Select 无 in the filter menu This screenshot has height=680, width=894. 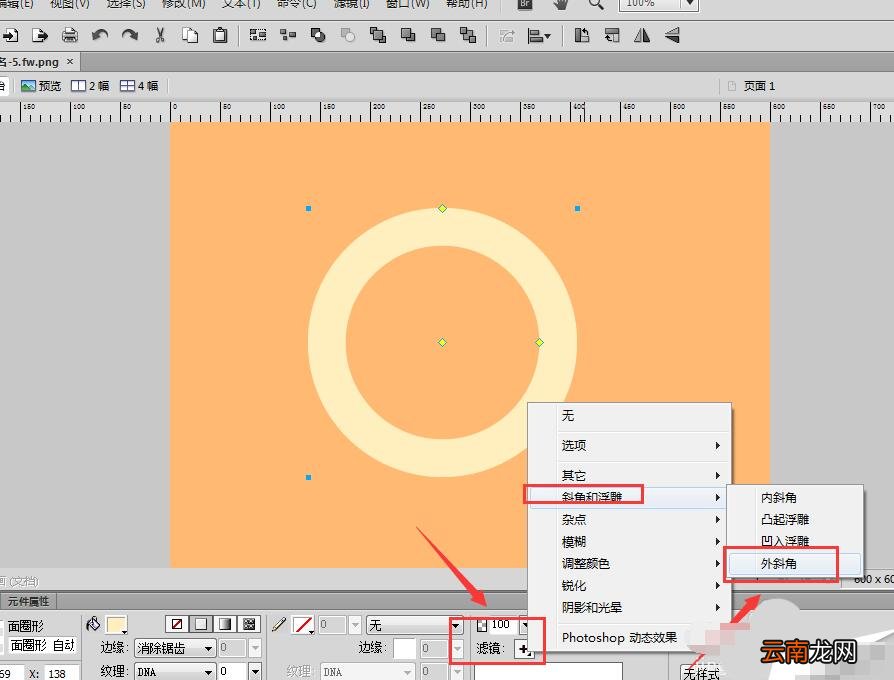click(x=630, y=416)
